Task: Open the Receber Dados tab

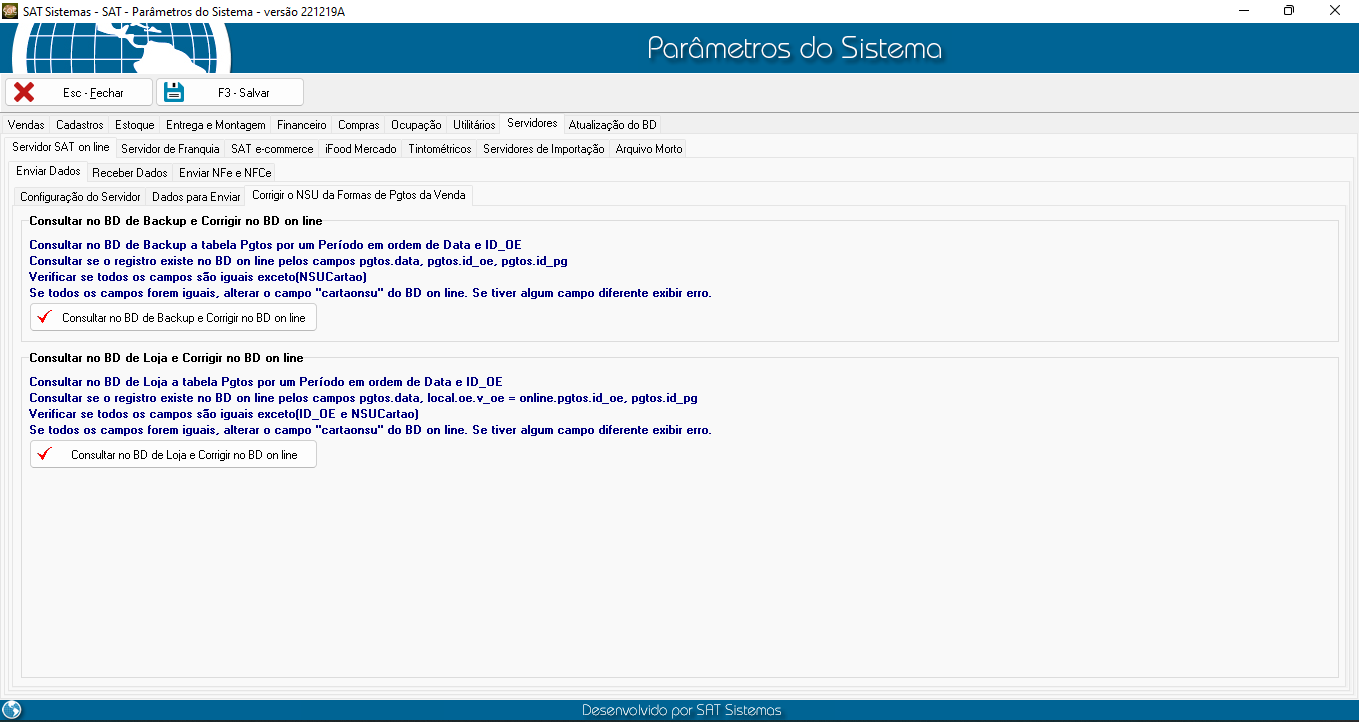Action: (130, 173)
